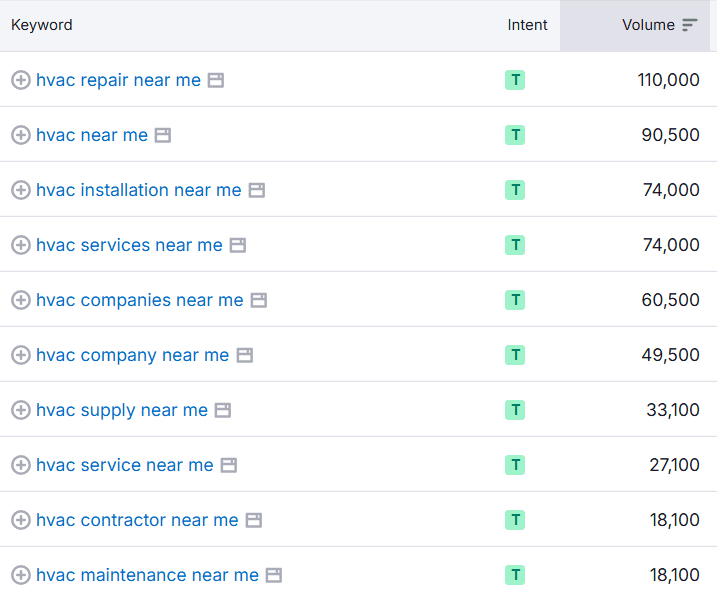717x600 pixels.
Task: Add 'hvac installation near me' plus icon
Action: tap(21, 190)
